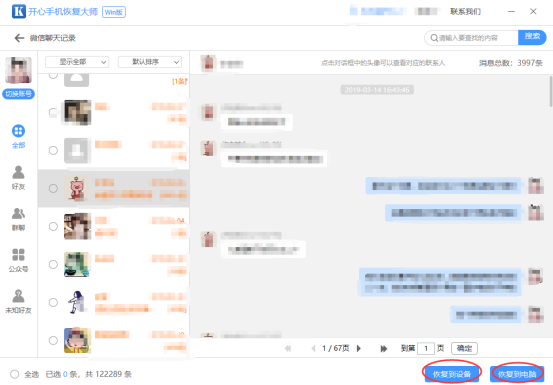Screen dimensions: 553x385
Task: Expand the 默认排序 sort dropdown
Action: click(x=150, y=62)
